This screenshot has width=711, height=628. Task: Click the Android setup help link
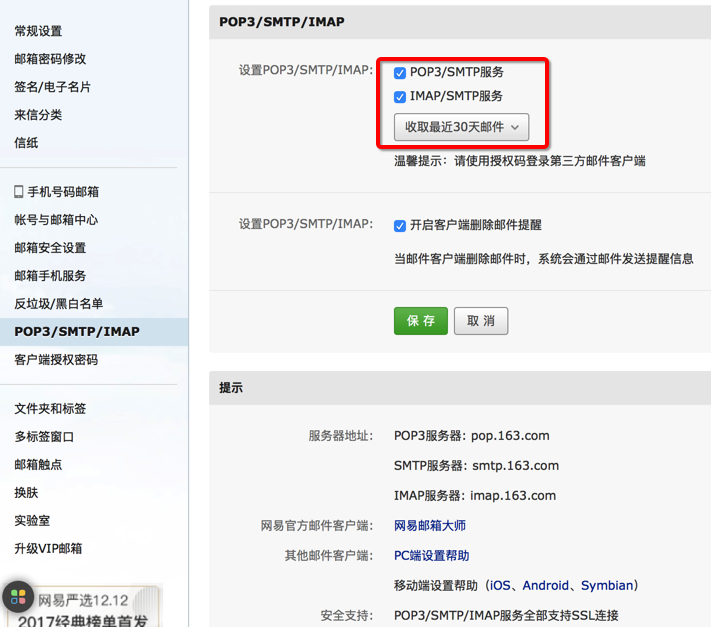[545, 585]
